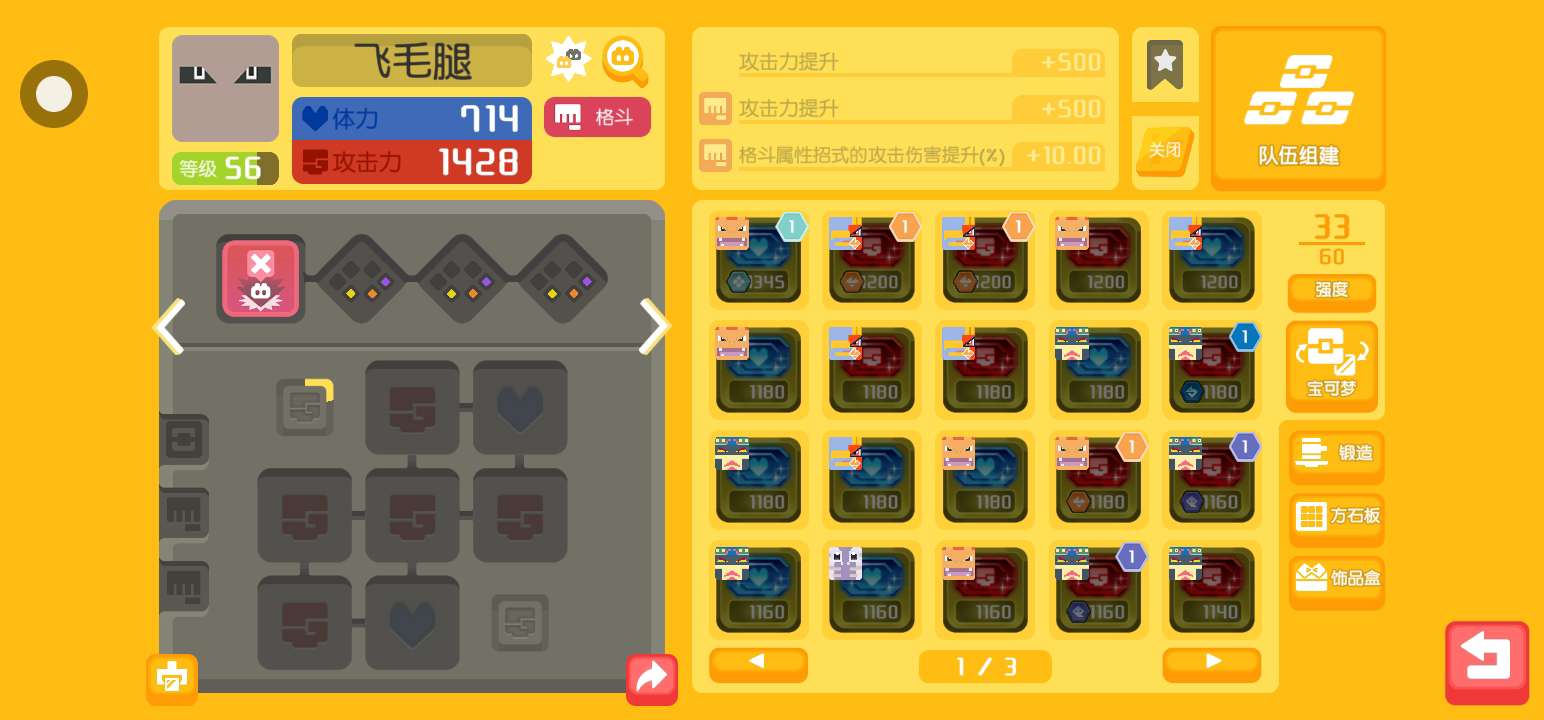Show next Pokémon with right chevron
This screenshot has width=1544, height=720.
point(654,326)
